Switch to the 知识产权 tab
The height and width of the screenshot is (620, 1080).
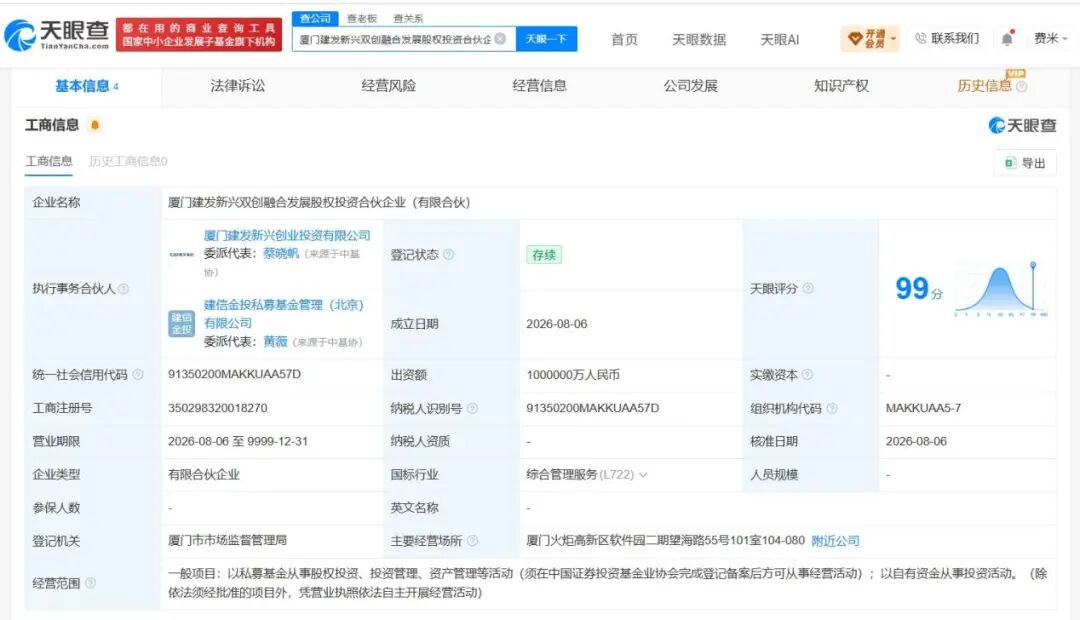[841, 86]
